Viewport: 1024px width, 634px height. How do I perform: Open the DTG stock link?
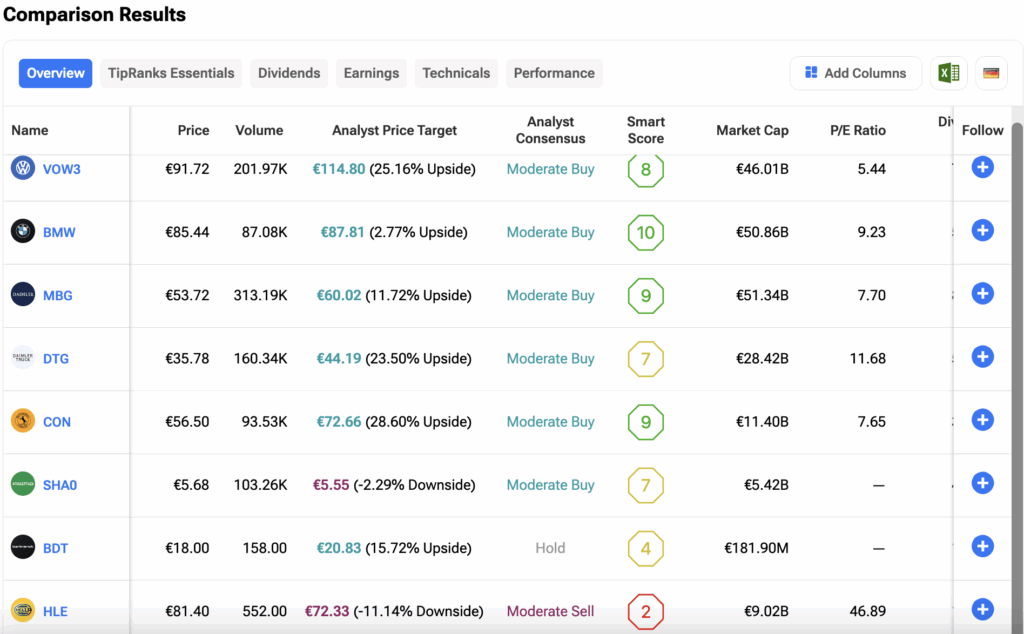click(56, 358)
